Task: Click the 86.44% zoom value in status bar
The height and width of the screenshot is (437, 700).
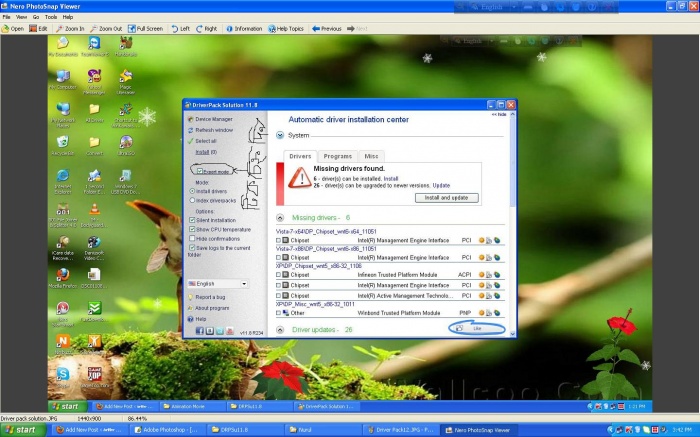Action: click(137, 419)
